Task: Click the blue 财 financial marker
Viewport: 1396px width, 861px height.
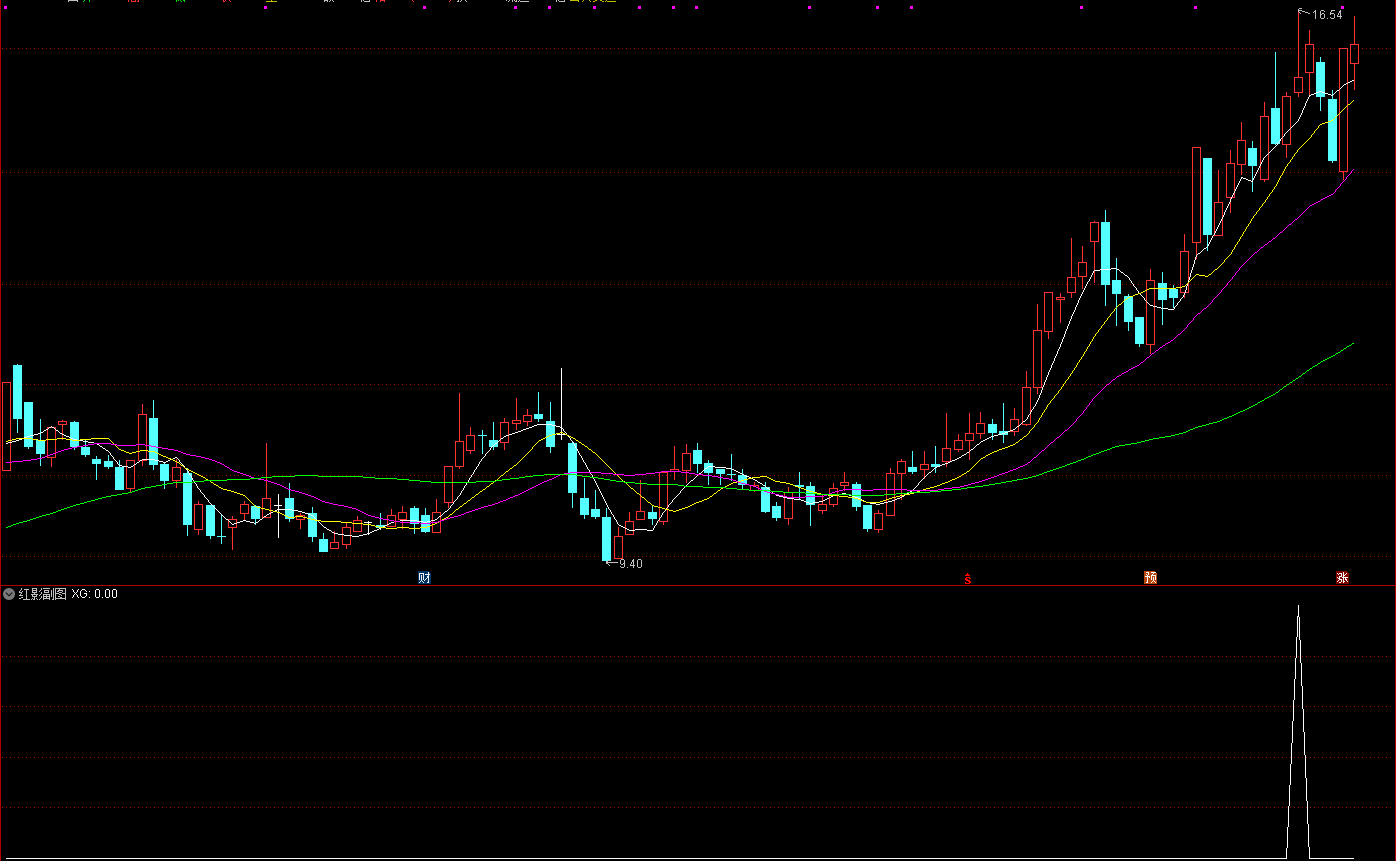Action: pyautogui.click(x=424, y=578)
